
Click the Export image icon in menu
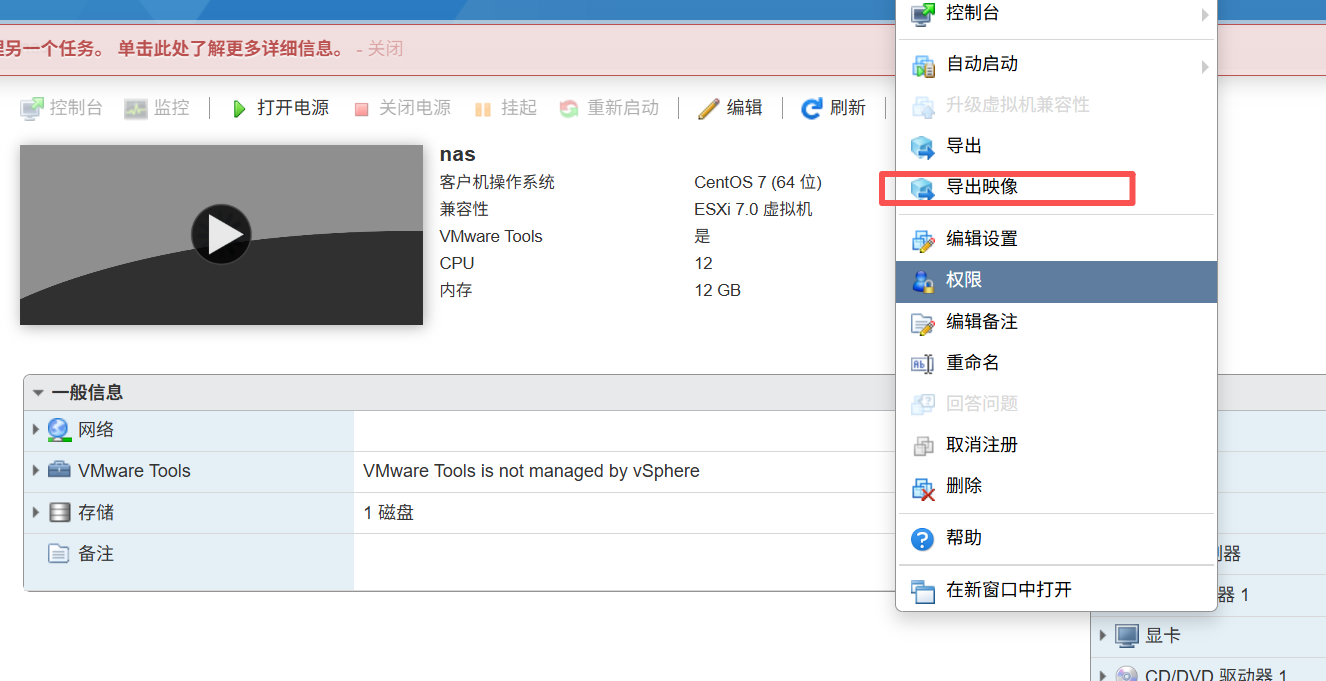pos(922,188)
